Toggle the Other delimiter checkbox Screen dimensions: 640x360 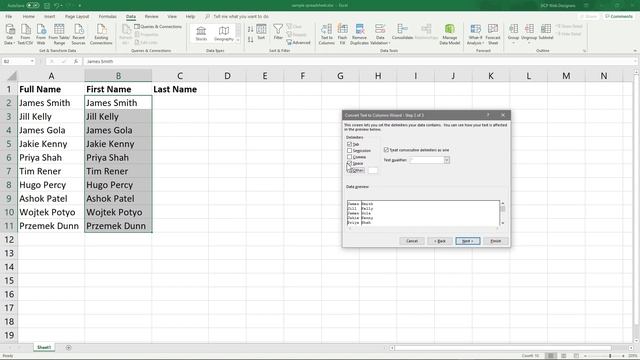point(349,170)
